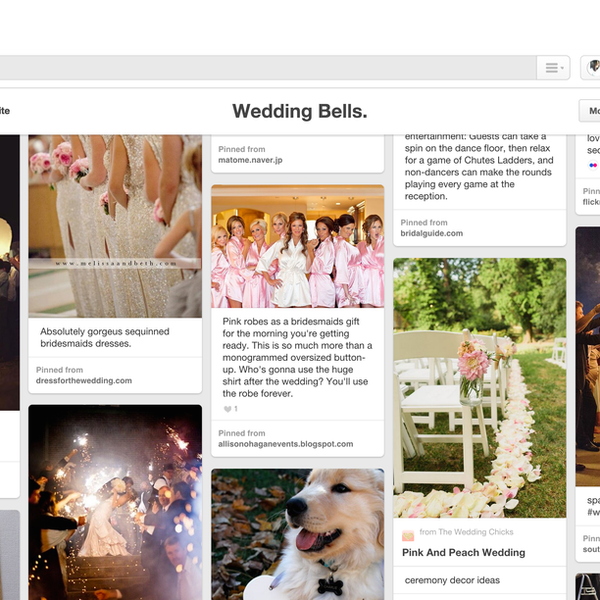This screenshot has height=600, width=600.
Task: Click the Chutes Ladders reception games description
Action: (x=479, y=166)
